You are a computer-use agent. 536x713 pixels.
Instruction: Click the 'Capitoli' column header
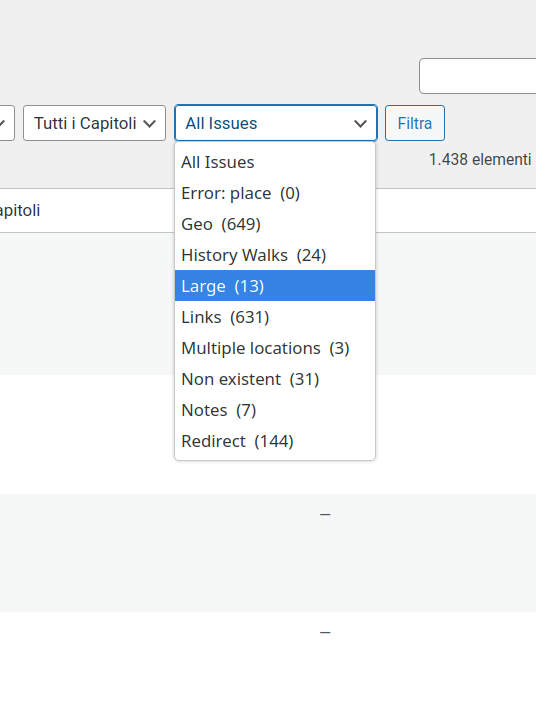tap(20, 211)
